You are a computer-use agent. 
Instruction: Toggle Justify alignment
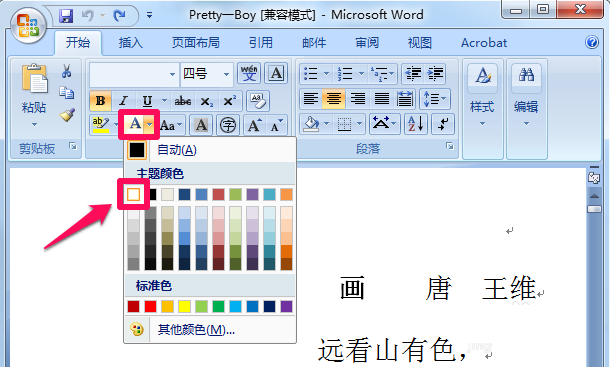click(382, 98)
